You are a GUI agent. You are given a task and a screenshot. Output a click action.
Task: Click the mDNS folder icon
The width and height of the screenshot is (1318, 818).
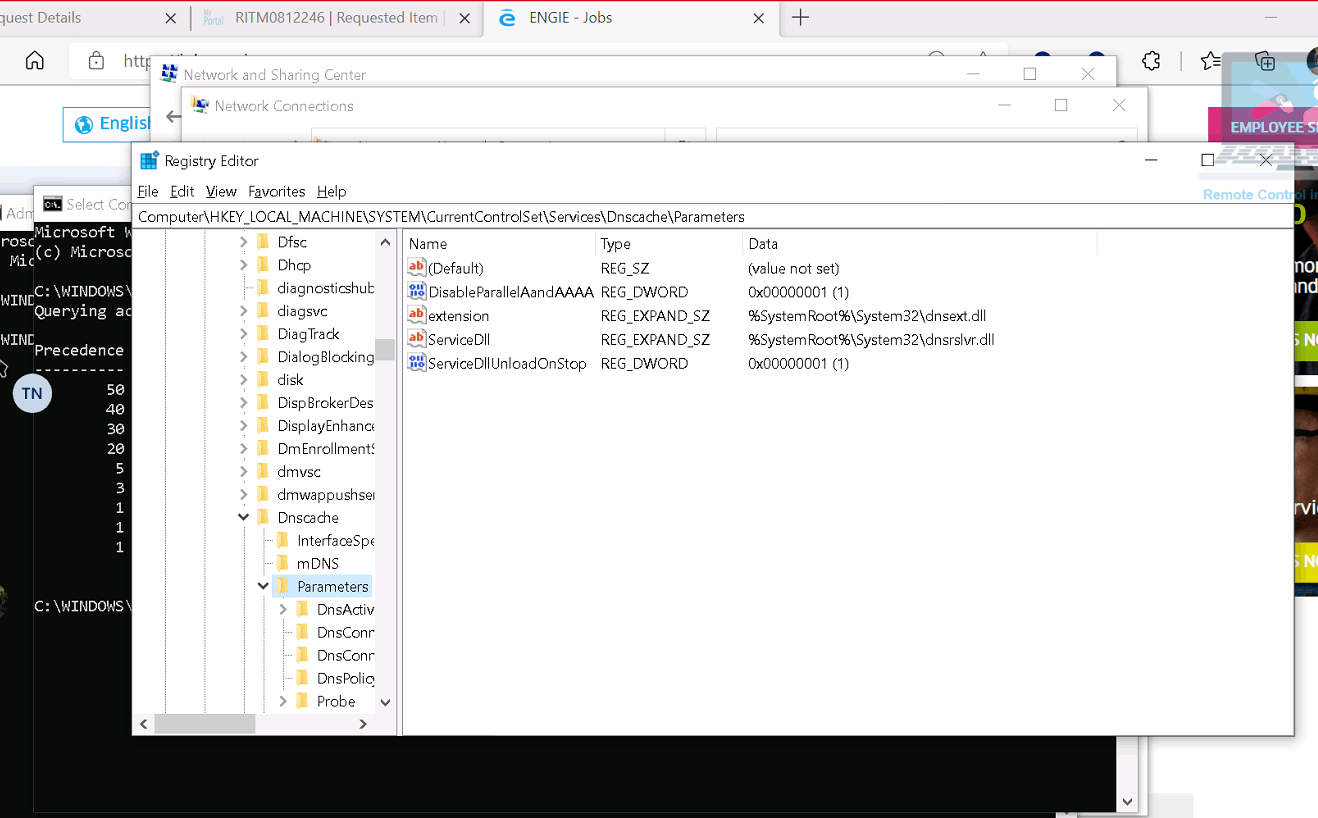[x=283, y=564]
